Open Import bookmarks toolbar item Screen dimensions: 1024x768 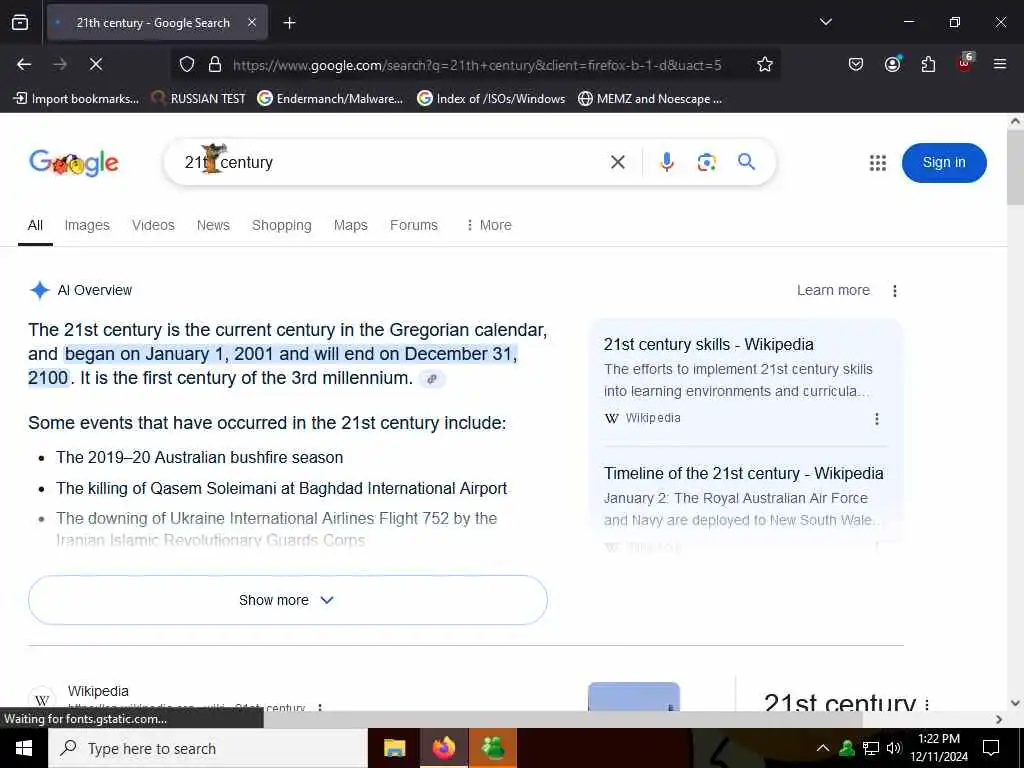pos(76,99)
